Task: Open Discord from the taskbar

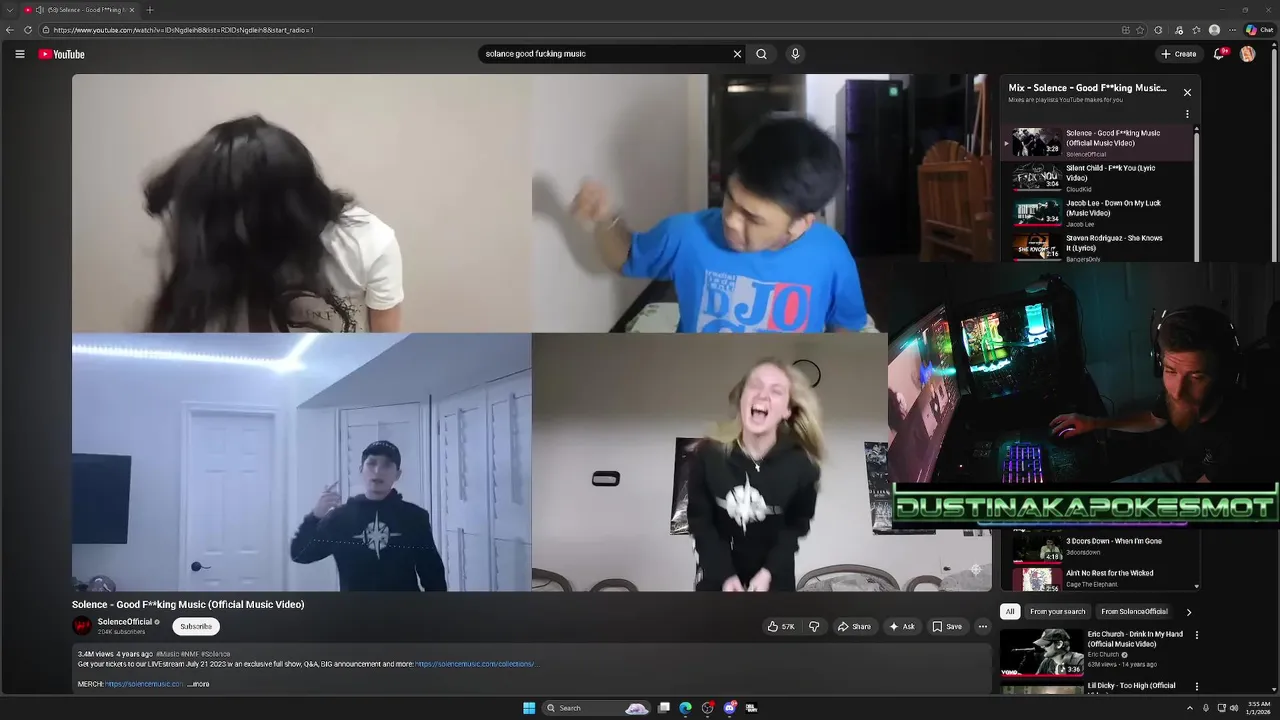Action: 729,708
